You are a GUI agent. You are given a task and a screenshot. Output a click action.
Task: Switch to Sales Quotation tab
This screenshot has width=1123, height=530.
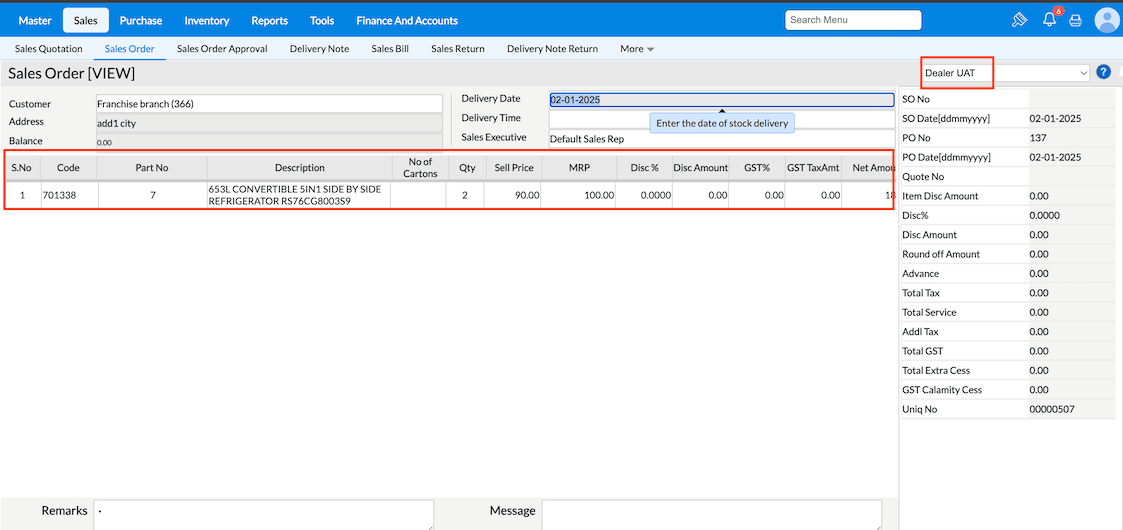tap(49, 49)
